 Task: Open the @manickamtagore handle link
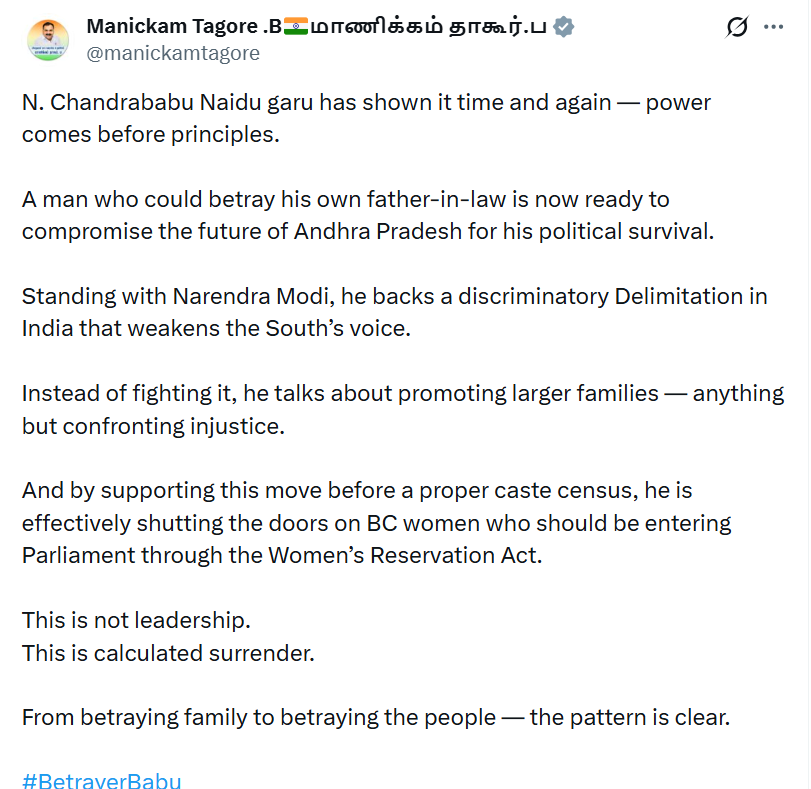pyautogui.click(x=173, y=53)
